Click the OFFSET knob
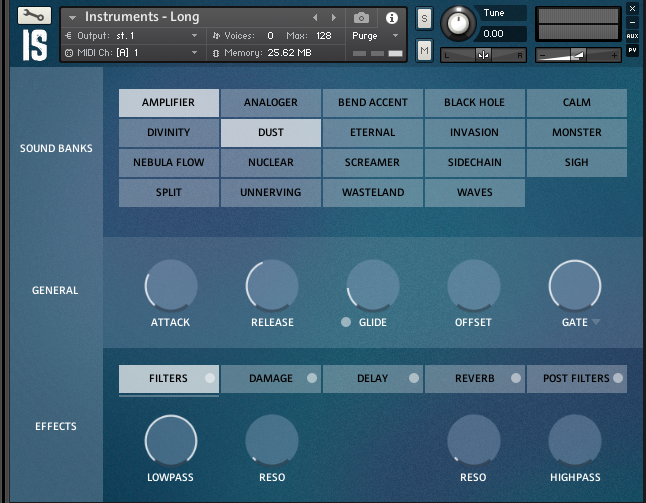646x503 pixels. 474,285
